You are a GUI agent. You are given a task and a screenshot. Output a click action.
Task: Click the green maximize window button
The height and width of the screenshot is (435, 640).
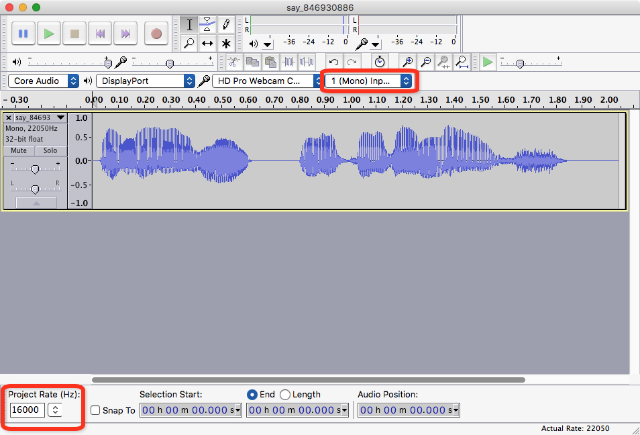pos(36,7)
